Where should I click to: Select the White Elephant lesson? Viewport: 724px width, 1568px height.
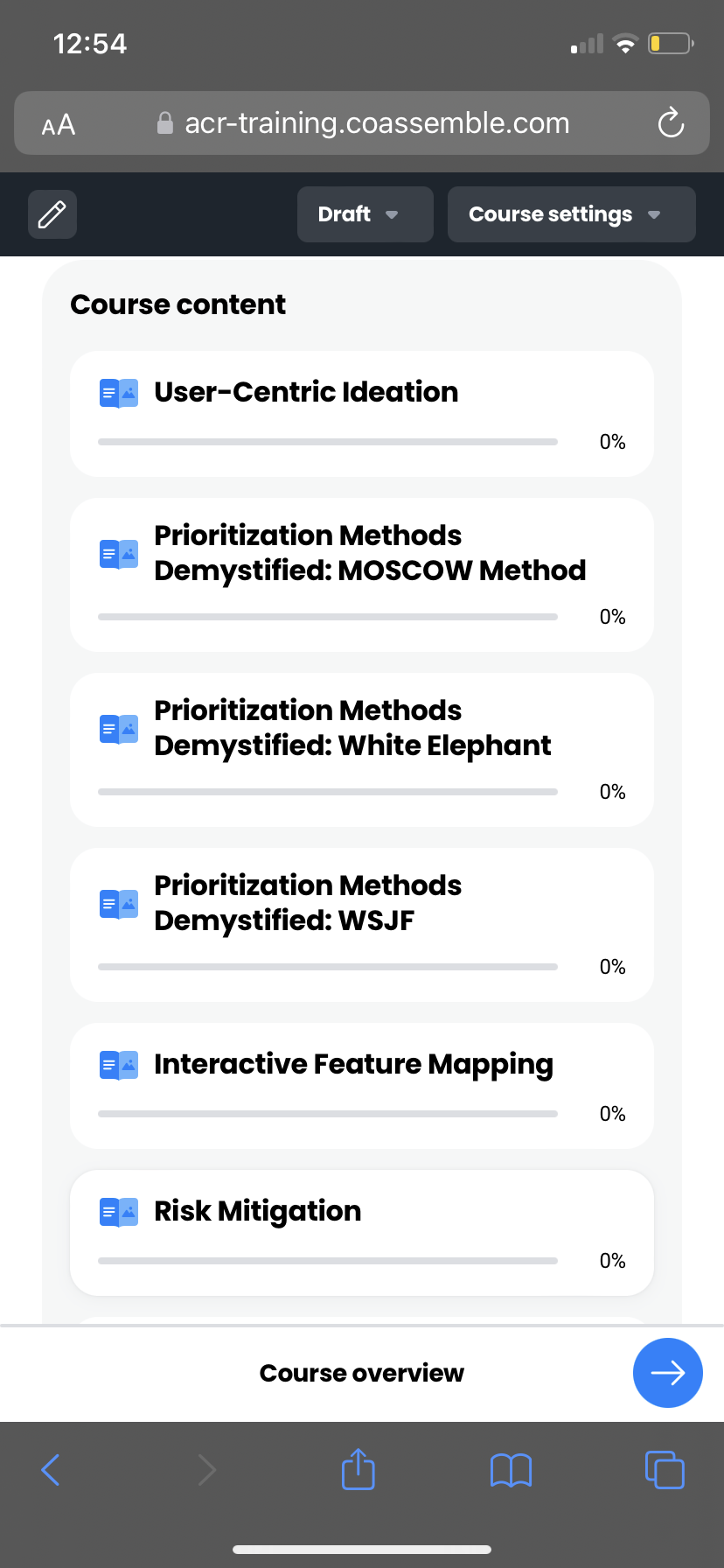352,728
